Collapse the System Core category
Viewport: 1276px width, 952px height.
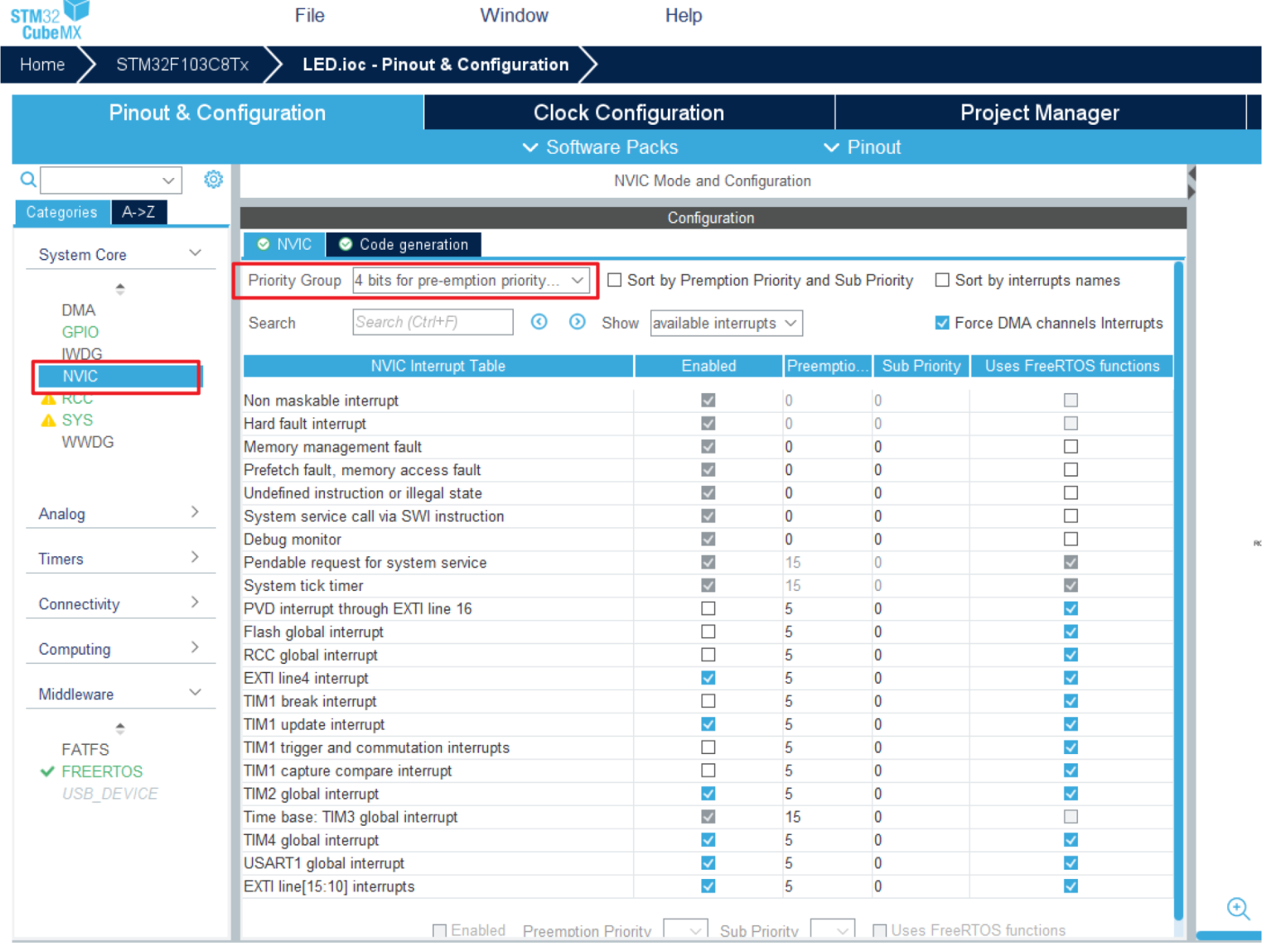195,253
